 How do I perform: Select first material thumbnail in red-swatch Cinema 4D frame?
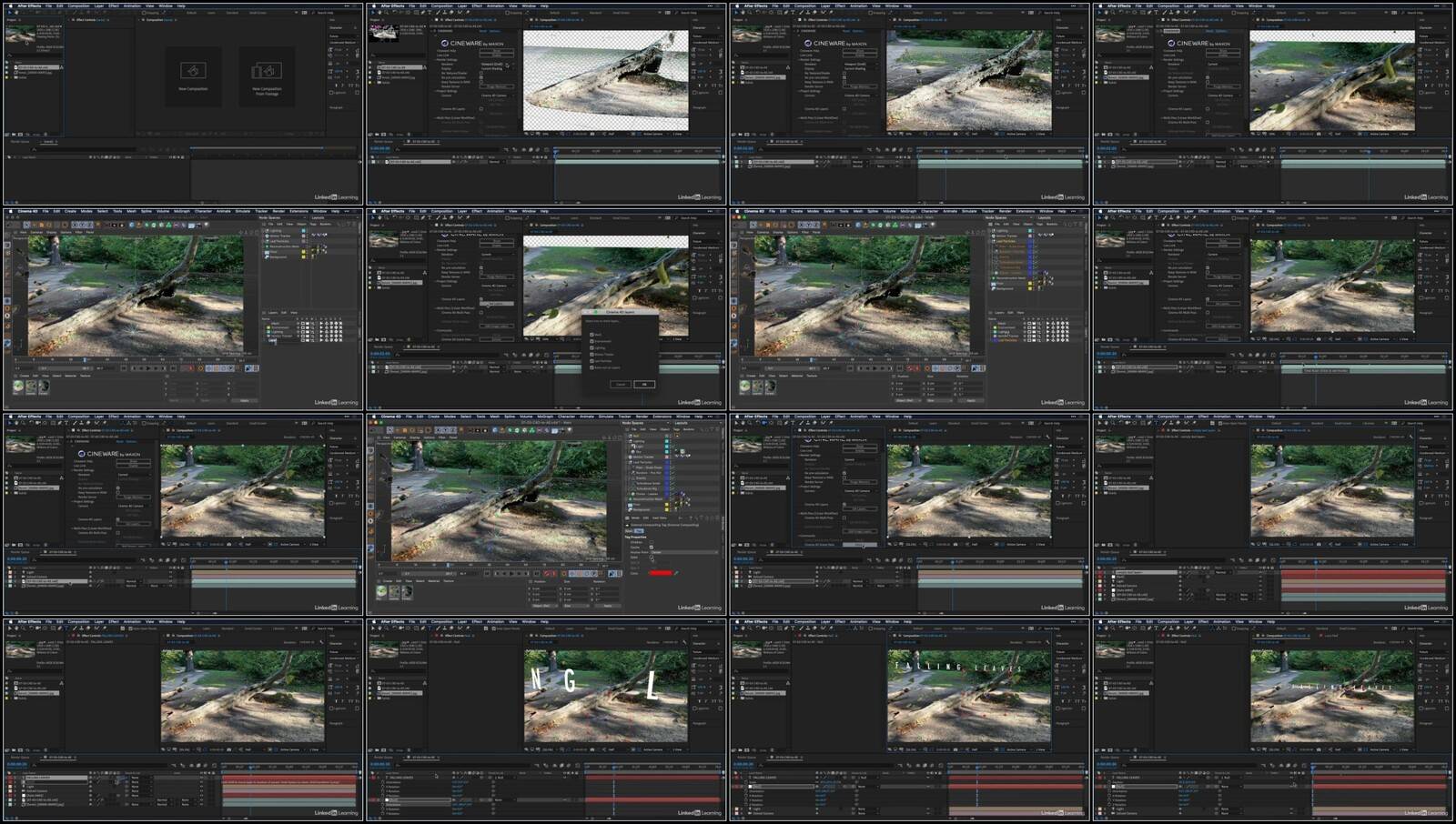click(381, 592)
